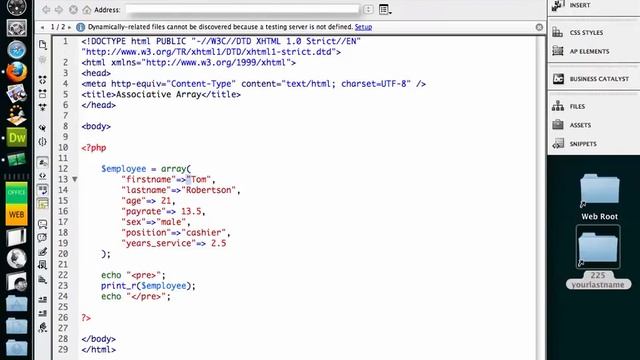
Task: Open the Live View options dropdown
Action: pos(384,9)
